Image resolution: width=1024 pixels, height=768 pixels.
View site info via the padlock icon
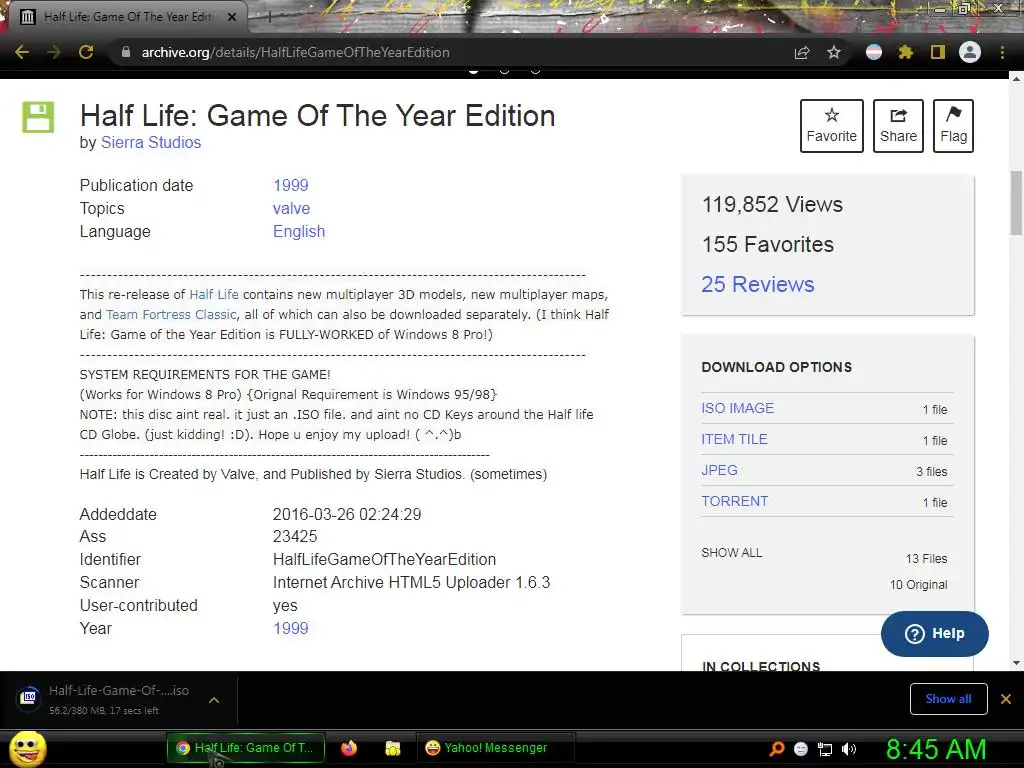coord(126,52)
